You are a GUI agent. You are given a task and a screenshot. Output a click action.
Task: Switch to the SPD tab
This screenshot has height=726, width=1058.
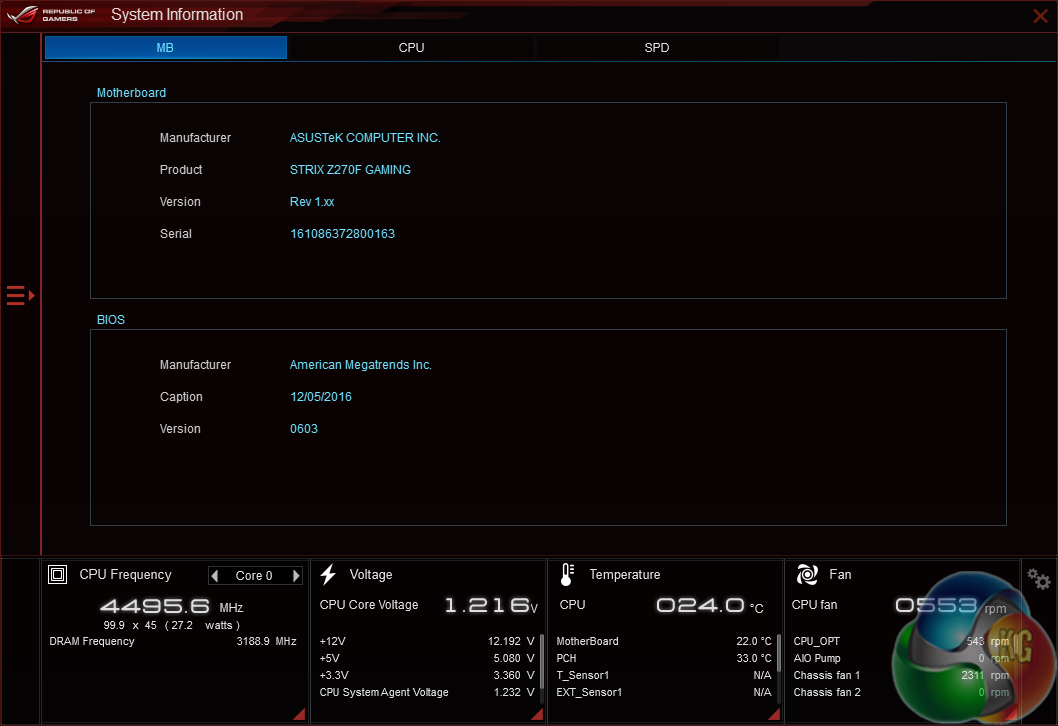tap(657, 48)
